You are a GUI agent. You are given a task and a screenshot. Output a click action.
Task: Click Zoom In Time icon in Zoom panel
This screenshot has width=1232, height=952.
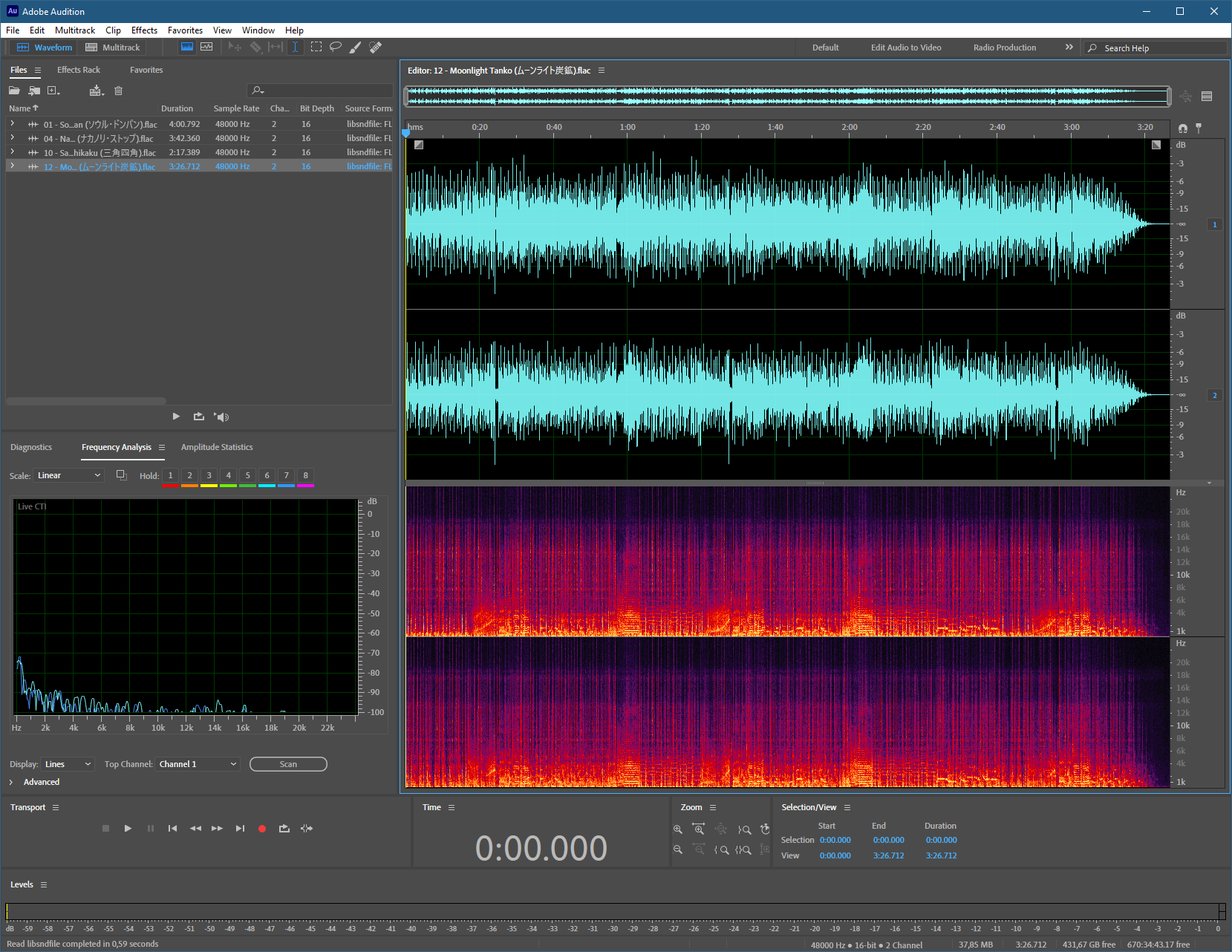coord(699,829)
